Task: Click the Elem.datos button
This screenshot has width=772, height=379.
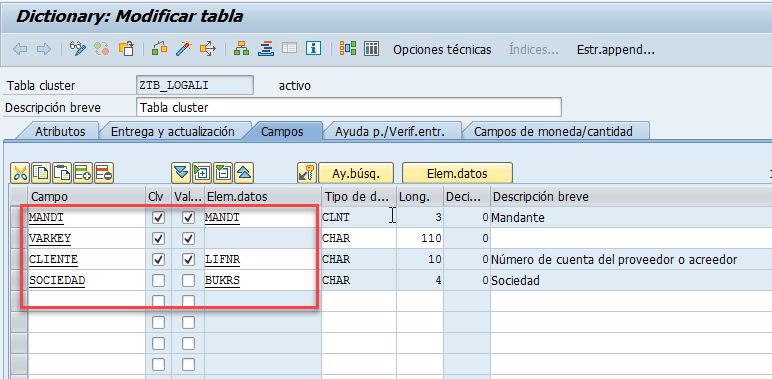Action: click(457, 173)
